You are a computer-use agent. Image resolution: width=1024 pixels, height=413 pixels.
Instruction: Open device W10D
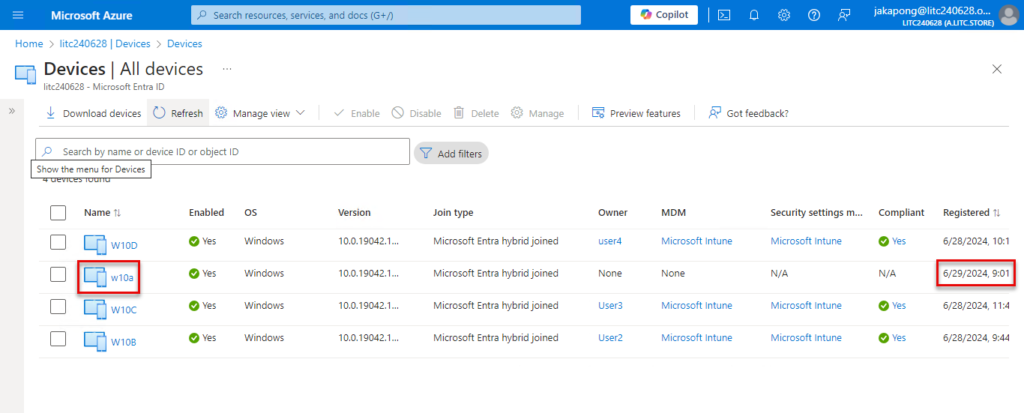(124, 246)
